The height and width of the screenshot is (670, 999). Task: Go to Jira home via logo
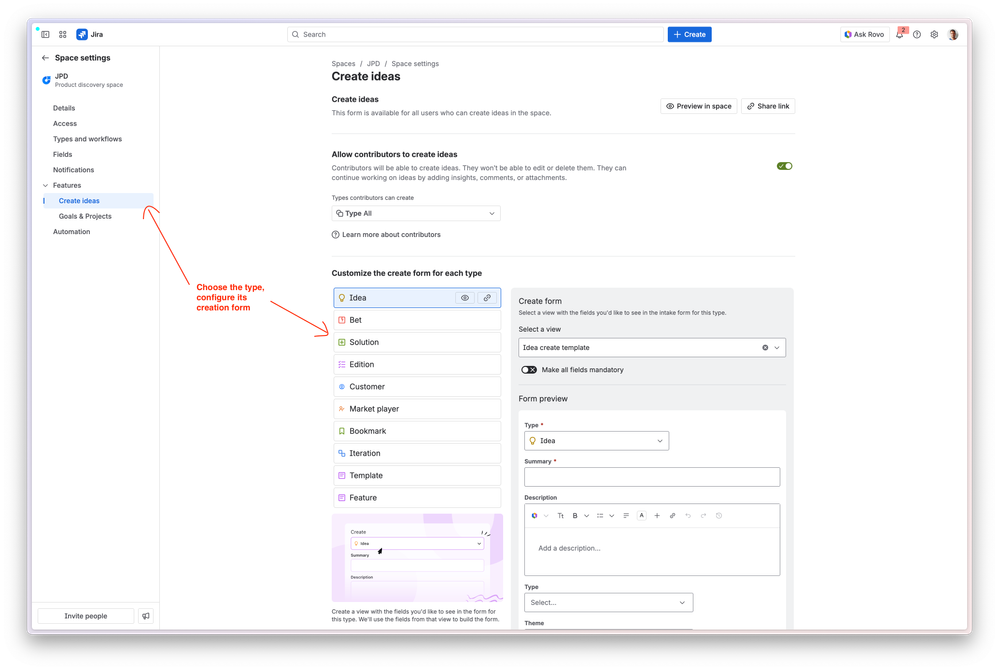90,34
